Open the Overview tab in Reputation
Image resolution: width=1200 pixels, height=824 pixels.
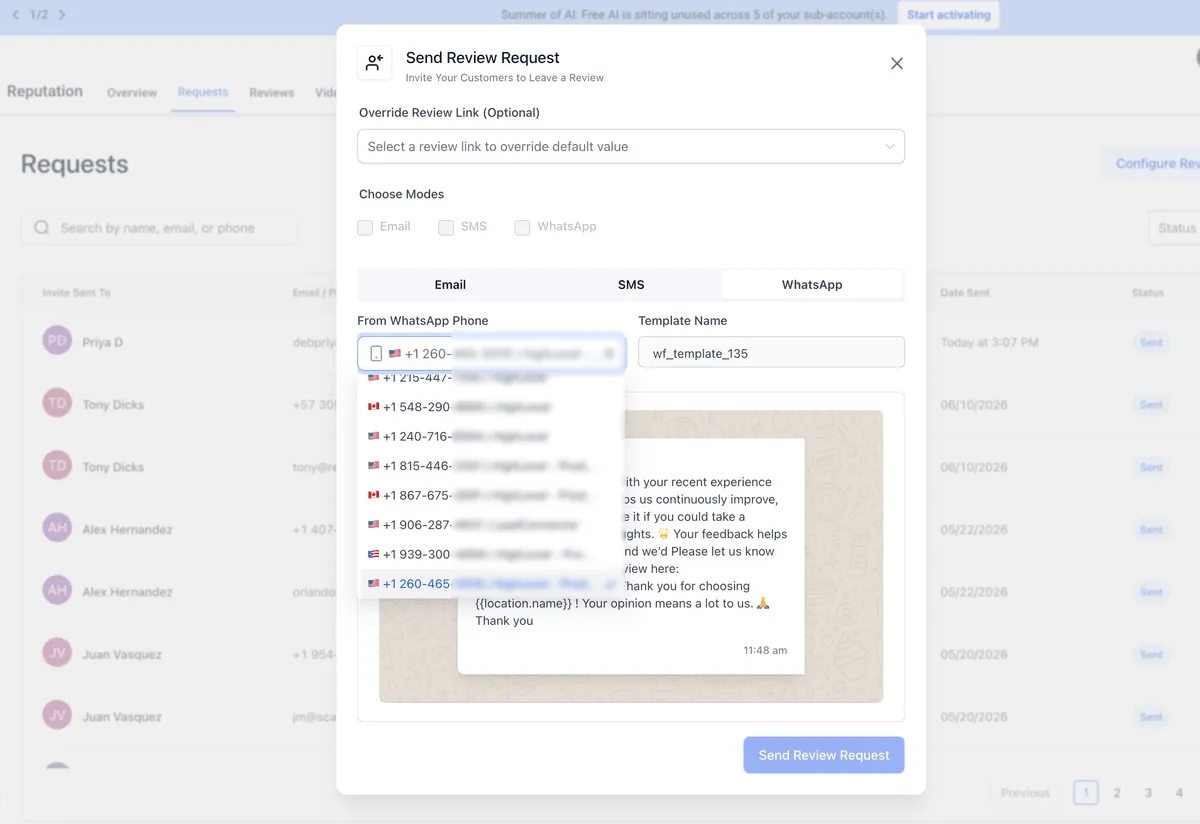(132, 92)
